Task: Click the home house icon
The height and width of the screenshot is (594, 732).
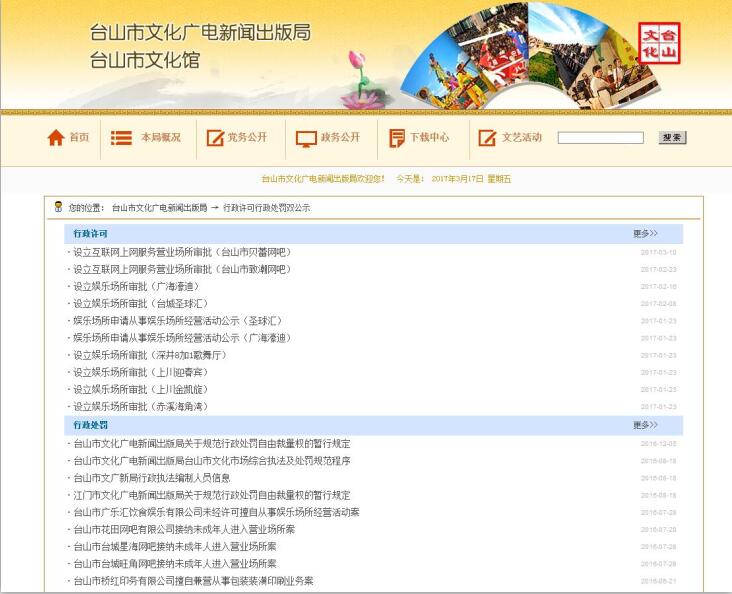Action: point(56,138)
